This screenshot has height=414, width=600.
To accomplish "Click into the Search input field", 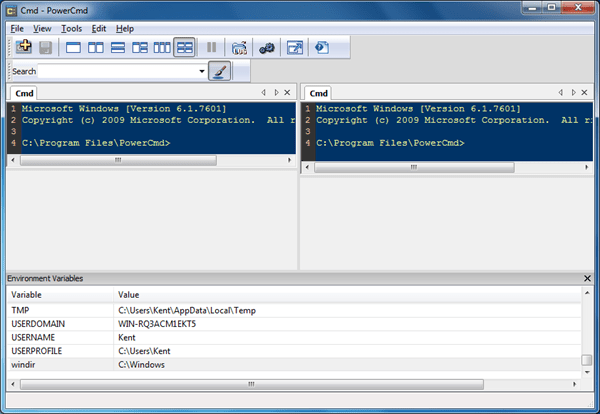I will pyautogui.click(x=118, y=71).
